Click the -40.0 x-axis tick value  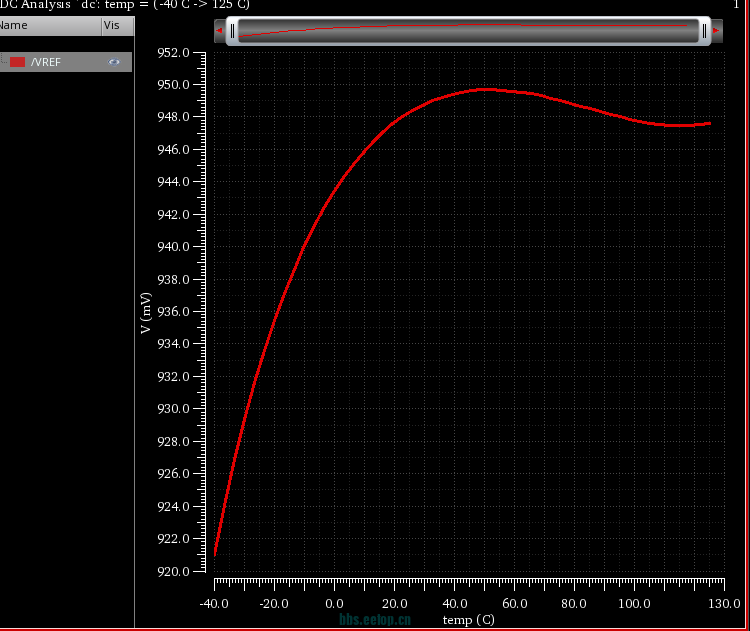[x=214, y=604]
